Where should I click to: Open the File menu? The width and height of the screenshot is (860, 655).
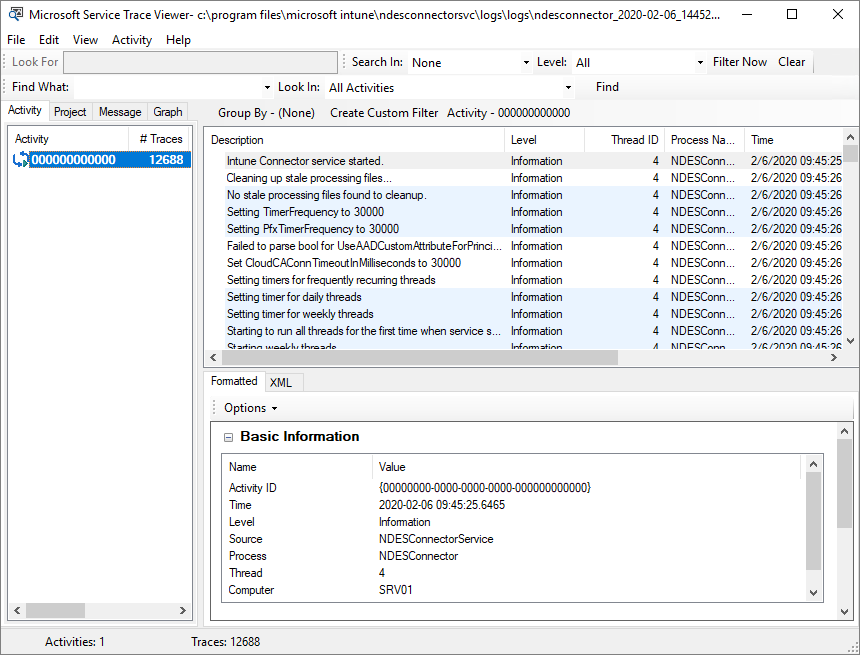tap(16, 40)
